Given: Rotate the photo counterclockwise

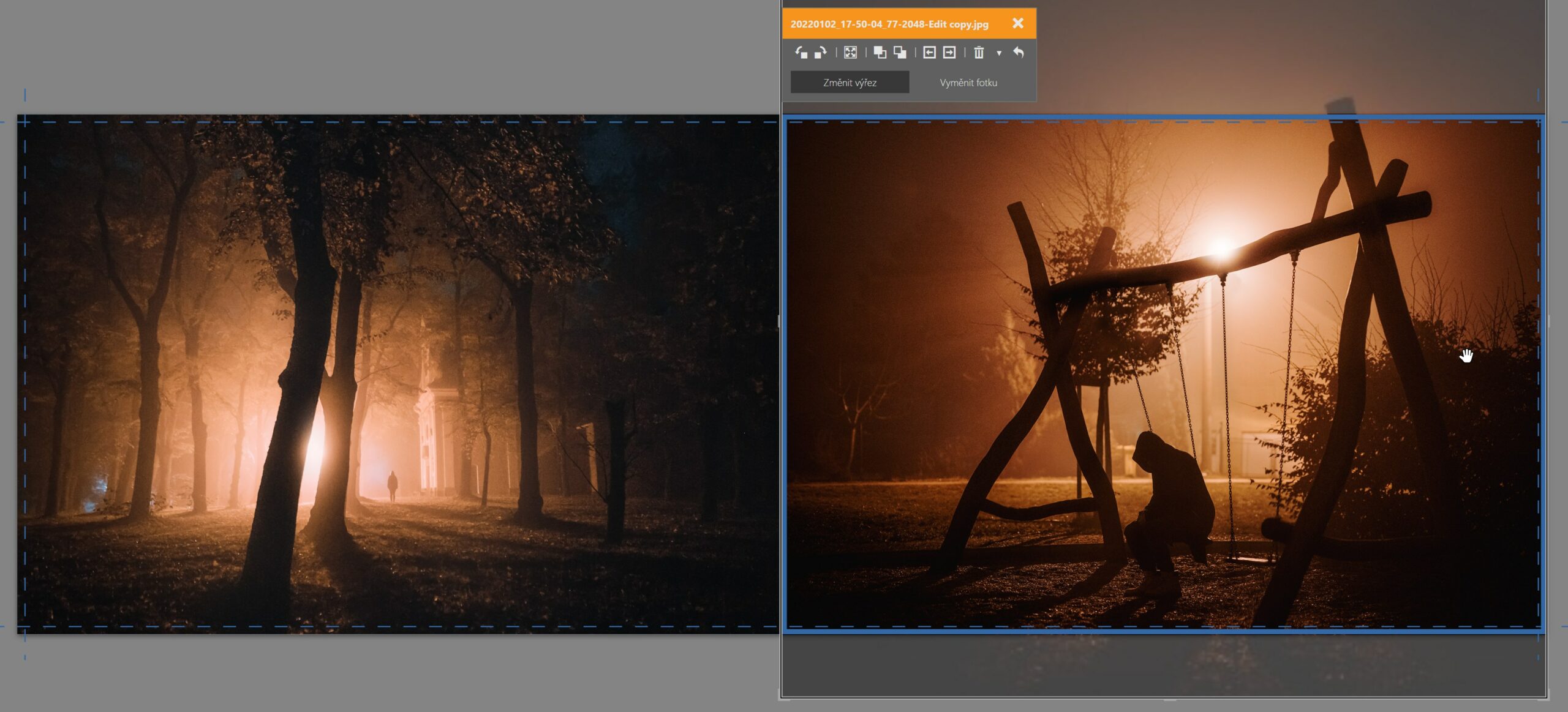Looking at the screenshot, I should (x=801, y=53).
